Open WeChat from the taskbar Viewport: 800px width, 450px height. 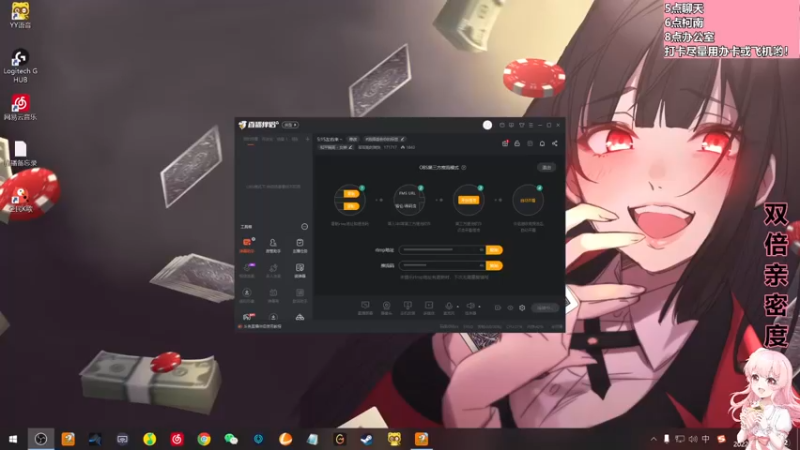coord(231,439)
